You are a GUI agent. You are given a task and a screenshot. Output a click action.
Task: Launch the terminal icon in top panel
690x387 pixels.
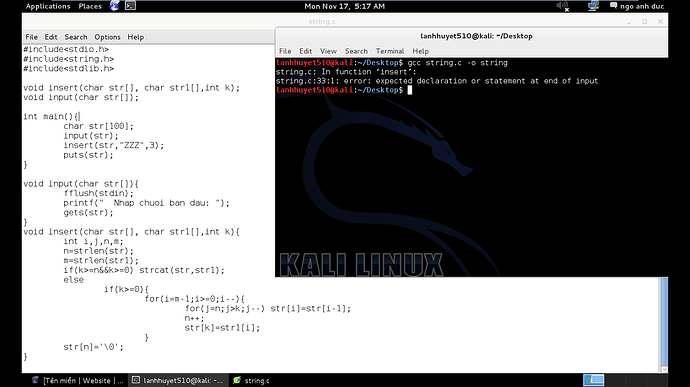pyautogui.click(x=130, y=6)
